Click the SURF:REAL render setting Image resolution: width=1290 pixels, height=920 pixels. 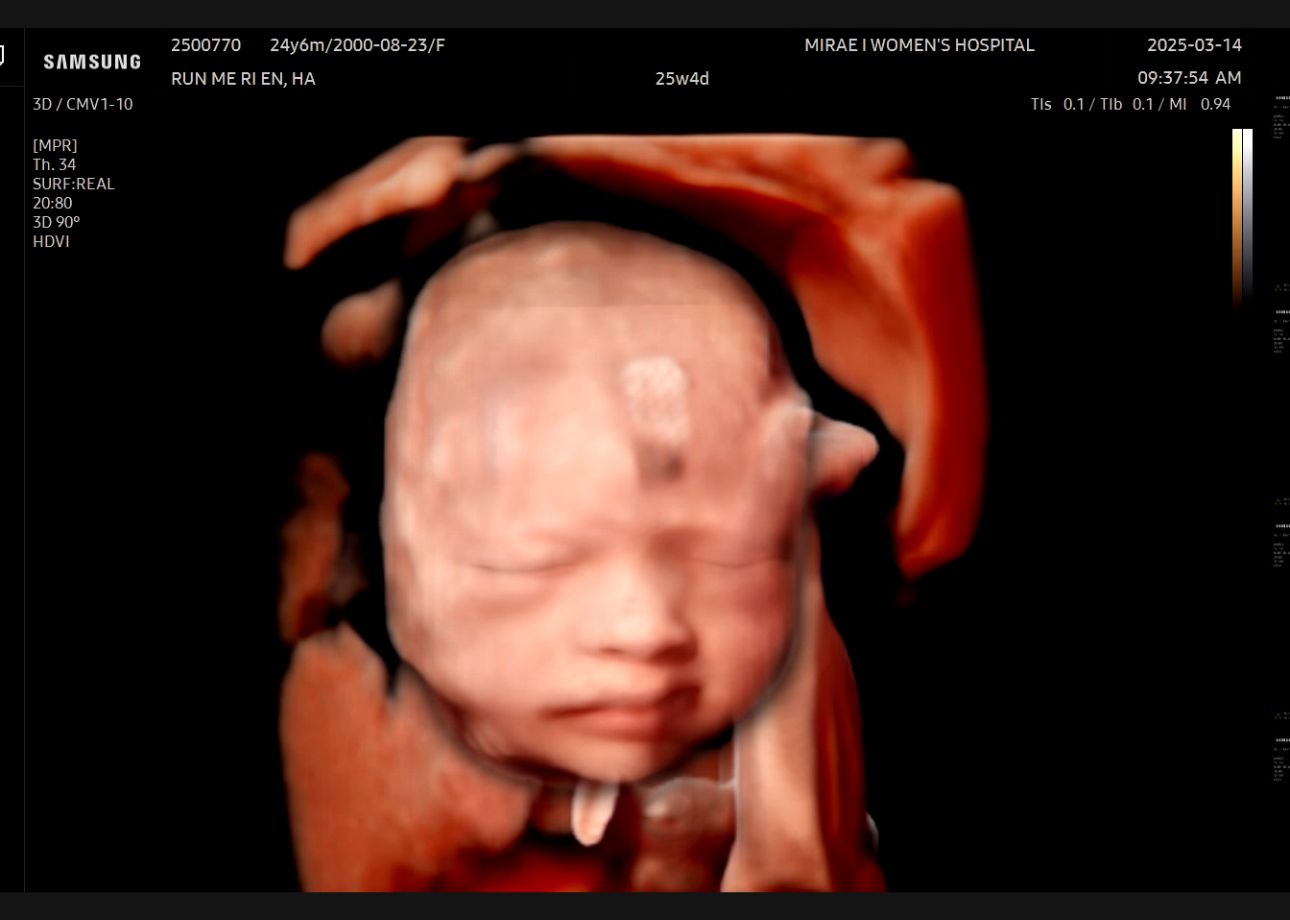pos(73,184)
